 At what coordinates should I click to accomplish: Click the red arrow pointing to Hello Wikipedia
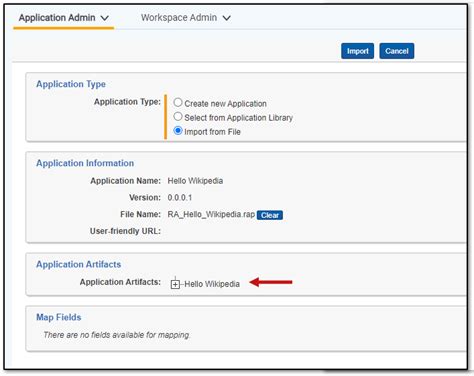(271, 282)
